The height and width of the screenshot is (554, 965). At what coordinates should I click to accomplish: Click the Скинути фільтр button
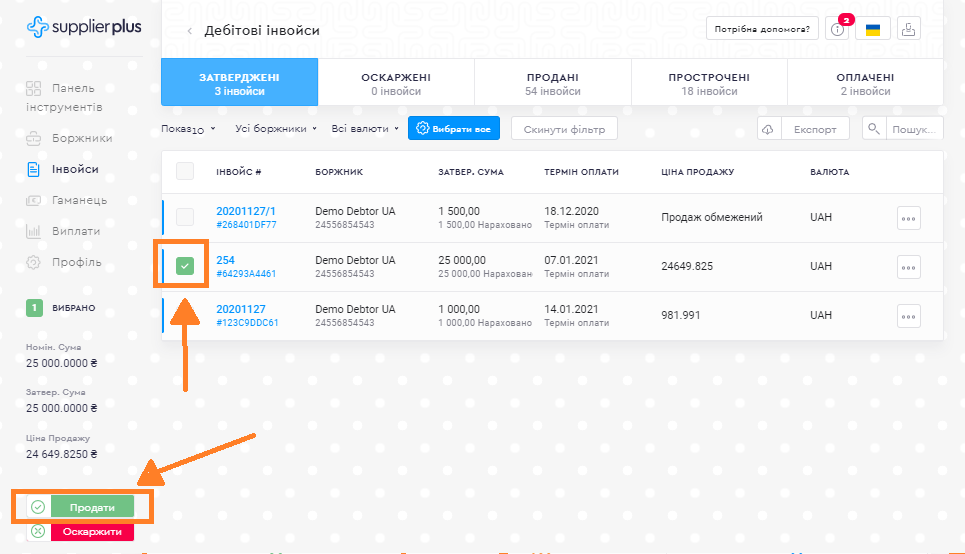pyautogui.click(x=564, y=129)
